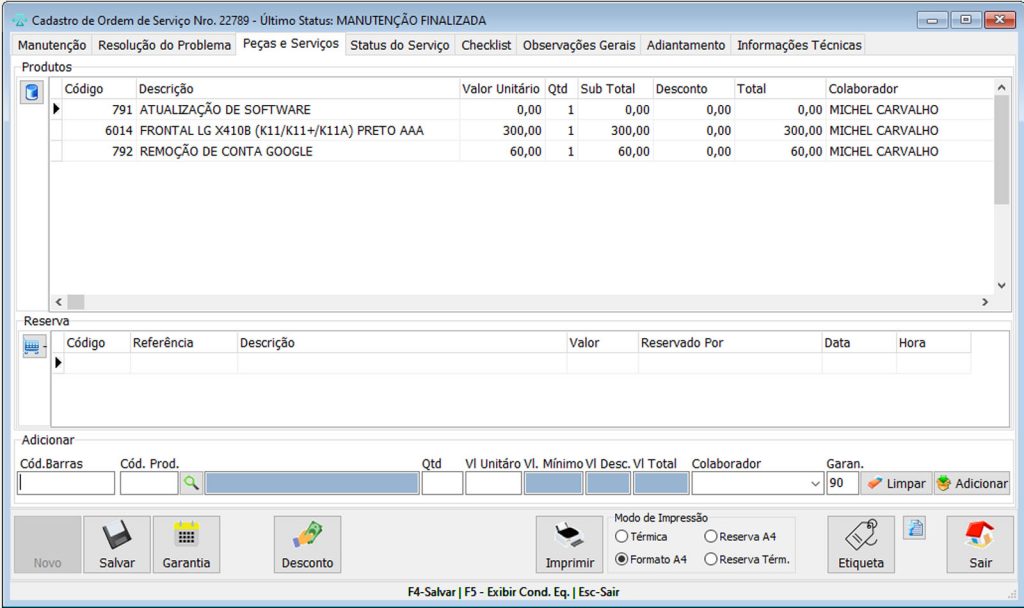The width and height of the screenshot is (1024, 608).
Task: Click the magnifier search icon next to Cód. Prod.
Action: coord(191,483)
